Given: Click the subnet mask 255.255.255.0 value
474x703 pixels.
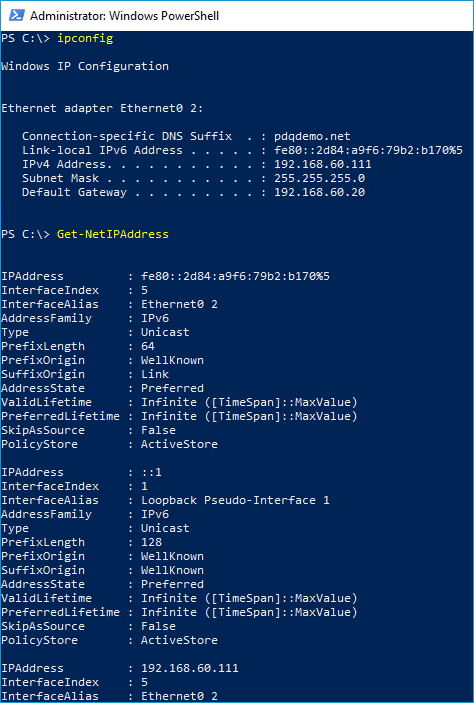Looking at the screenshot, I should [x=319, y=178].
